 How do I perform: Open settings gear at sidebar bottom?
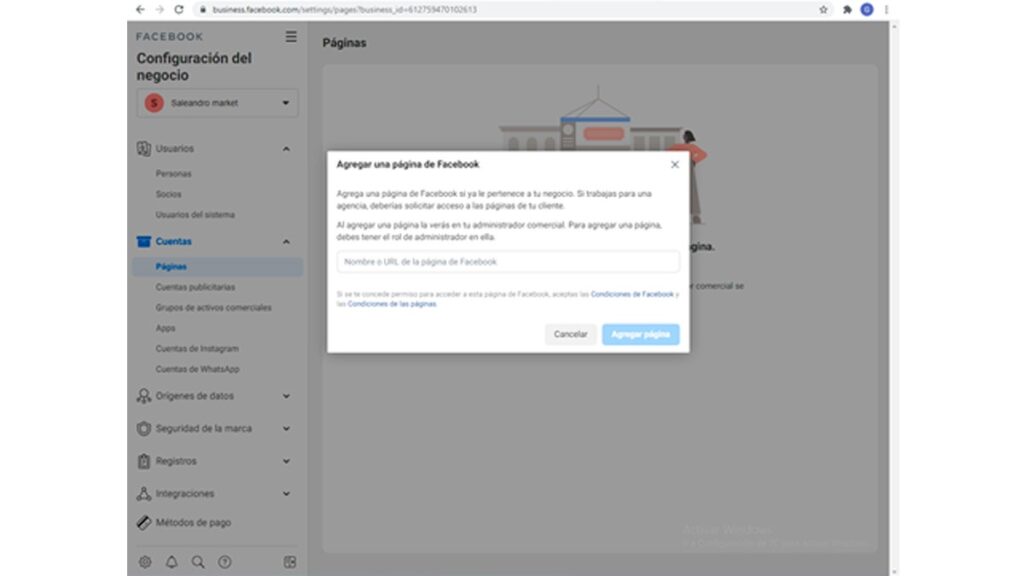145,562
